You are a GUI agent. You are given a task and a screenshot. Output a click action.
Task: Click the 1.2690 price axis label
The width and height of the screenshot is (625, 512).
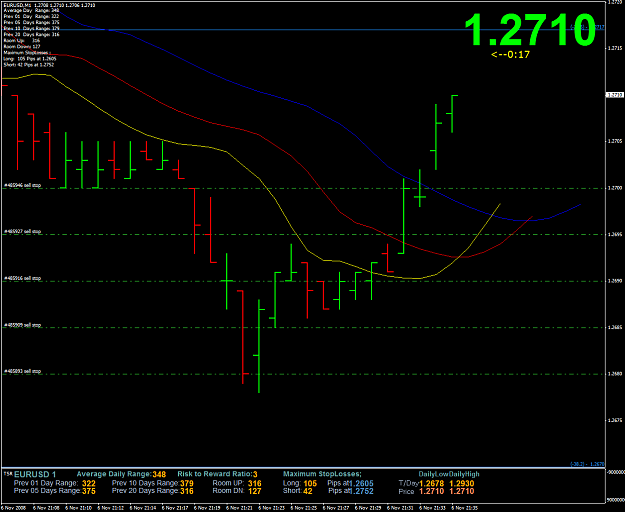614,281
